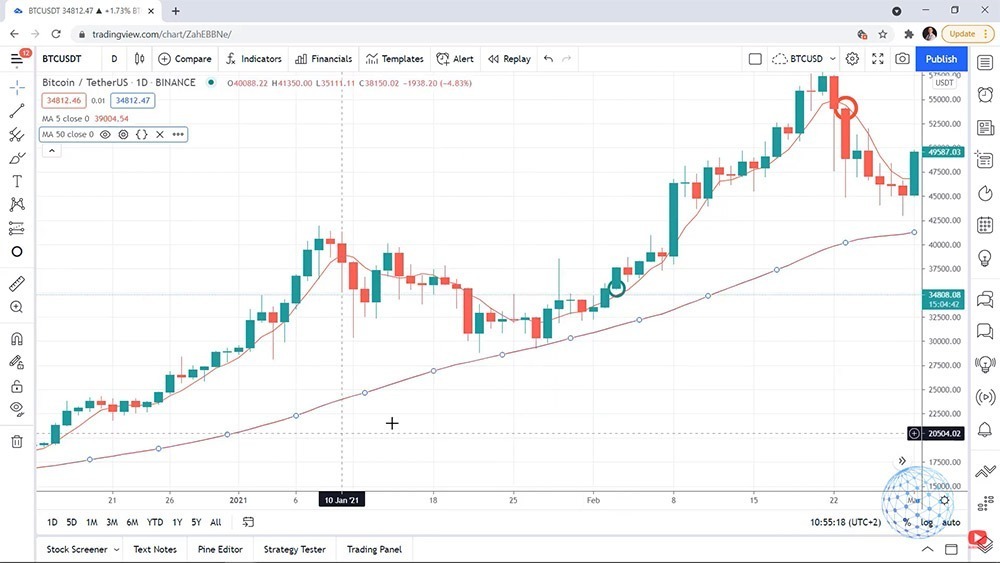Screen dimensions: 1000x563
Task: Open the hamburger main menu
Action: 17,59
